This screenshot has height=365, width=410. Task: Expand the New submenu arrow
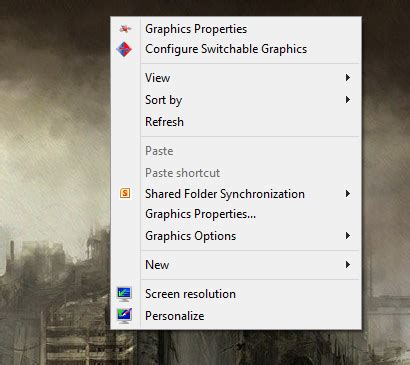click(x=348, y=265)
